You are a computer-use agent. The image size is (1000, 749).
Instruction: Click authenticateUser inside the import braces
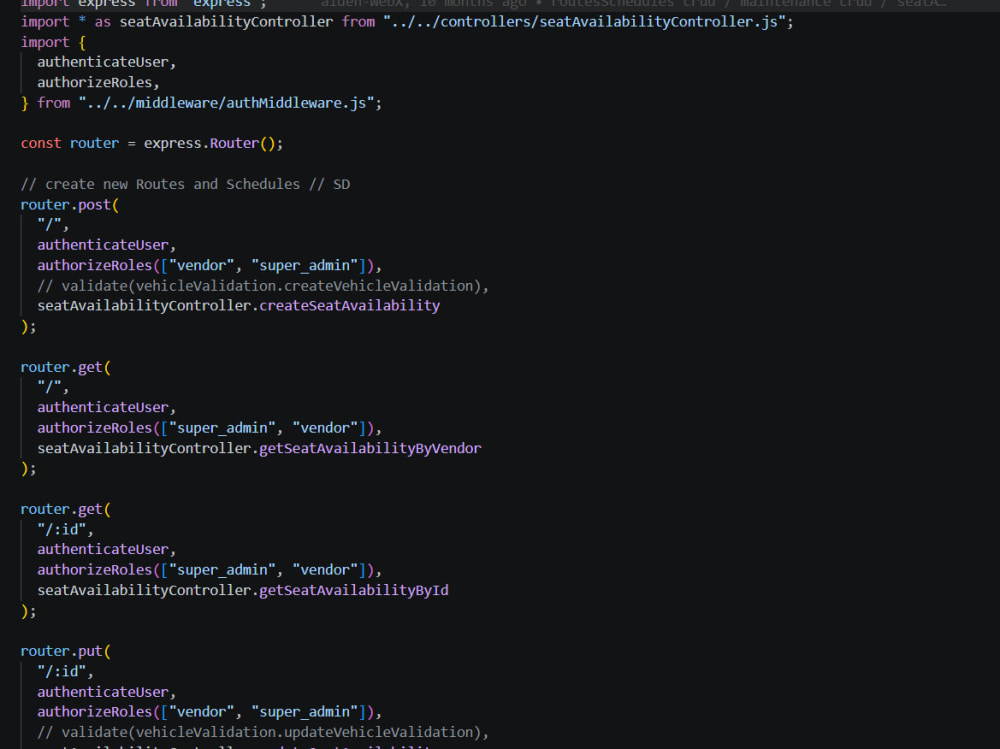tap(103, 63)
